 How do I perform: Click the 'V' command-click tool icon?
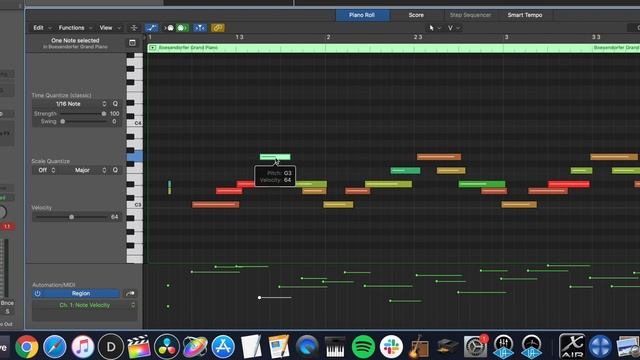click(x=450, y=28)
